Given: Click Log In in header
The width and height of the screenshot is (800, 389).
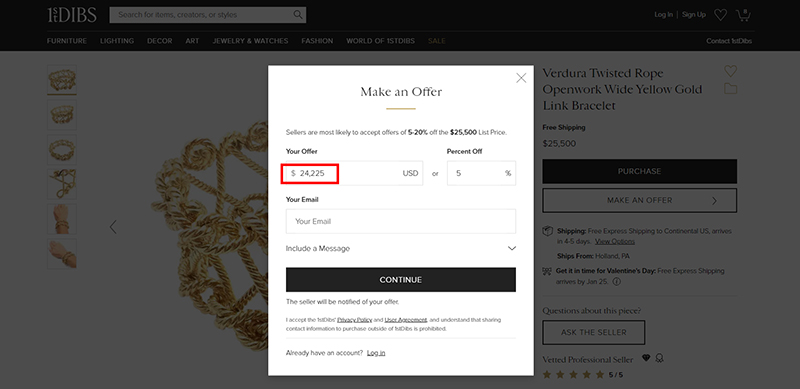Looking at the screenshot, I should tap(663, 14).
